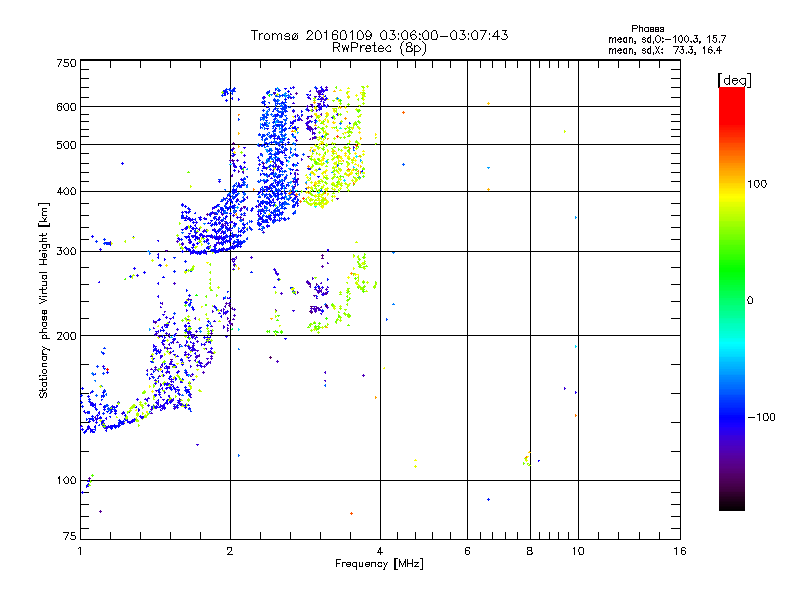Screen dimensions: 800x600
Task: Click the 'Frequency [MHz]' axis label
Action: pos(379,564)
